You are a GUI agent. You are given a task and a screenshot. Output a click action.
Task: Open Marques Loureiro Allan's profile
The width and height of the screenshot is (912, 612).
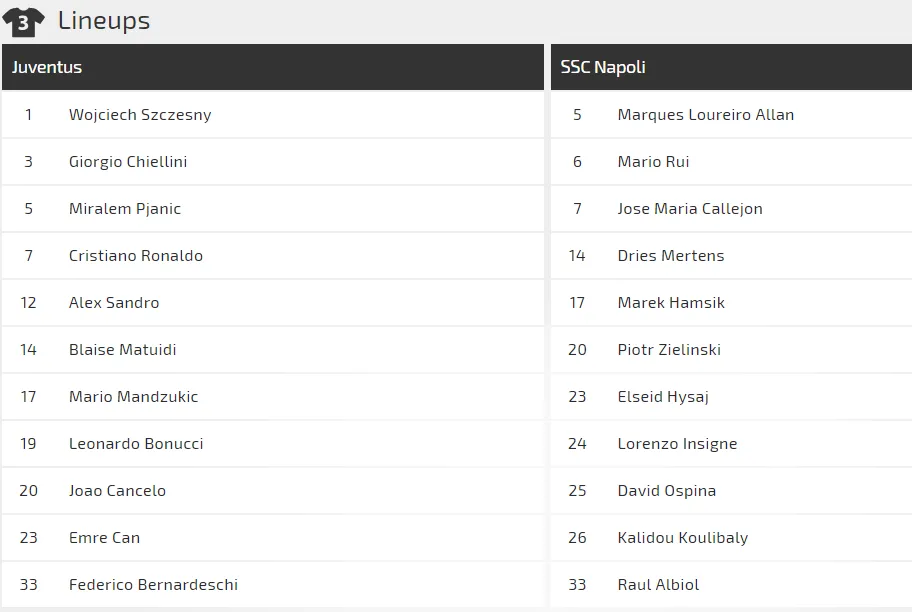705,115
